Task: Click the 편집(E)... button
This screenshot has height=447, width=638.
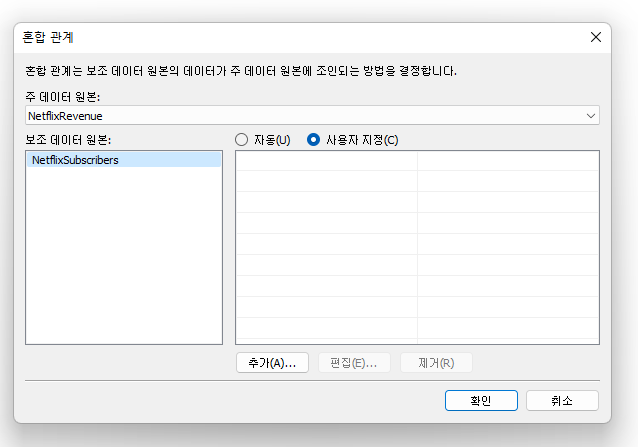Action: [x=354, y=362]
